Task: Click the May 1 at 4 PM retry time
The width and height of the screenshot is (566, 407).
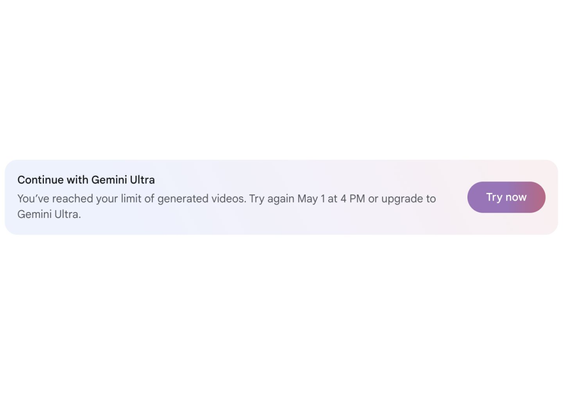Action: click(331, 199)
